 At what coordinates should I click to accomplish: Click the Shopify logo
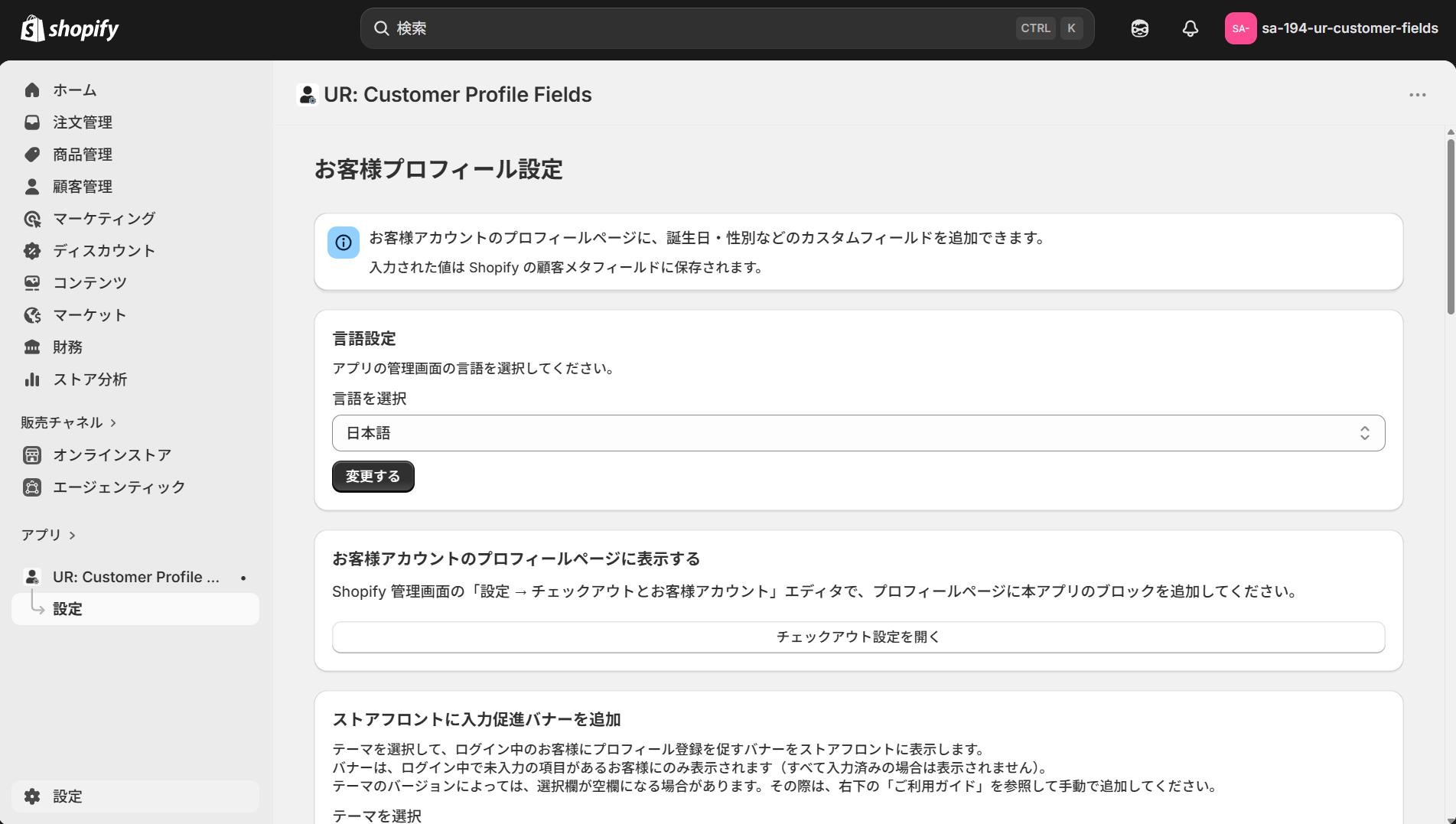pos(70,28)
